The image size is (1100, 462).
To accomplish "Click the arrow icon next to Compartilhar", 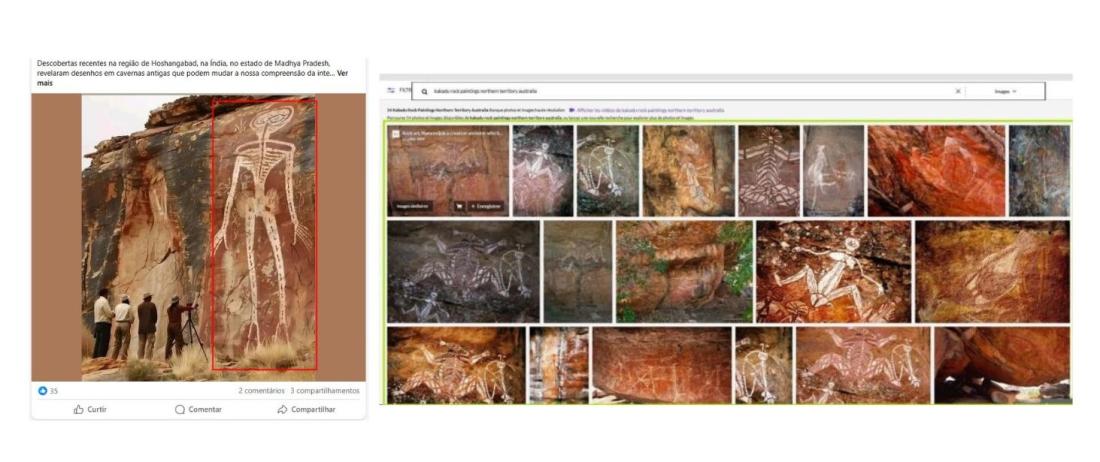I will tap(282, 409).
